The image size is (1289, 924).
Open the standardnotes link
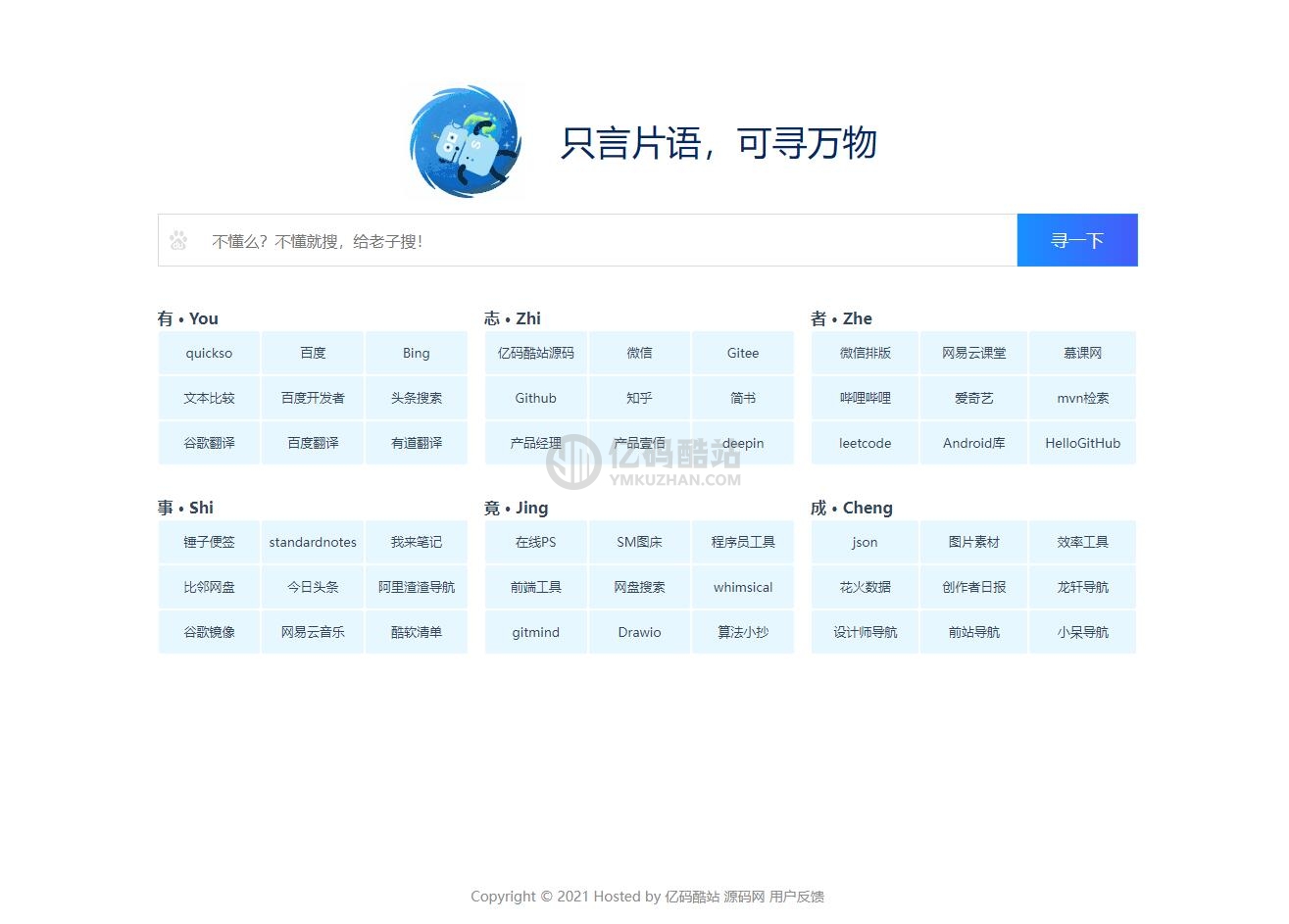pyautogui.click(x=313, y=542)
